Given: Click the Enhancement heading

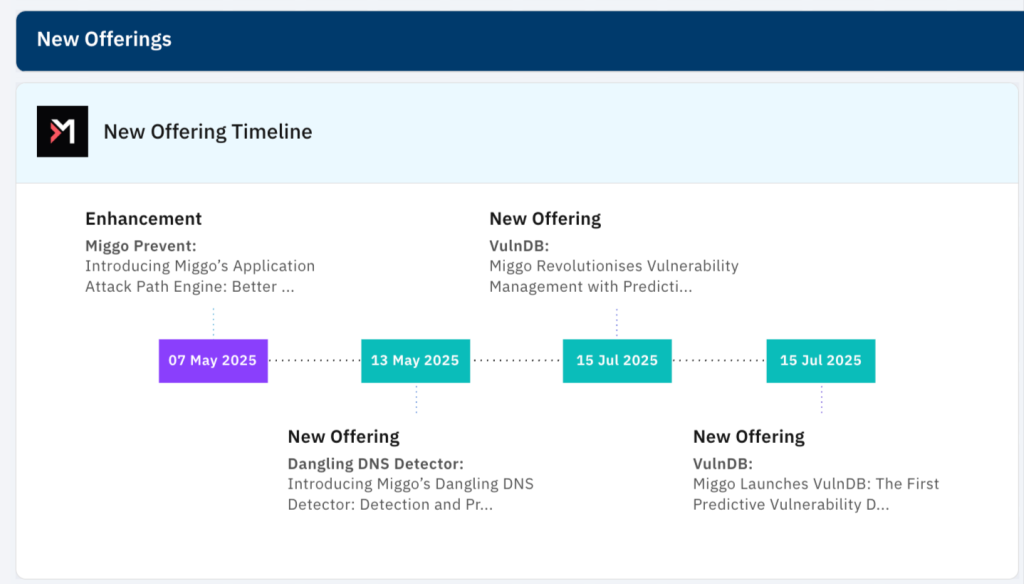Looking at the screenshot, I should coord(144,218).
